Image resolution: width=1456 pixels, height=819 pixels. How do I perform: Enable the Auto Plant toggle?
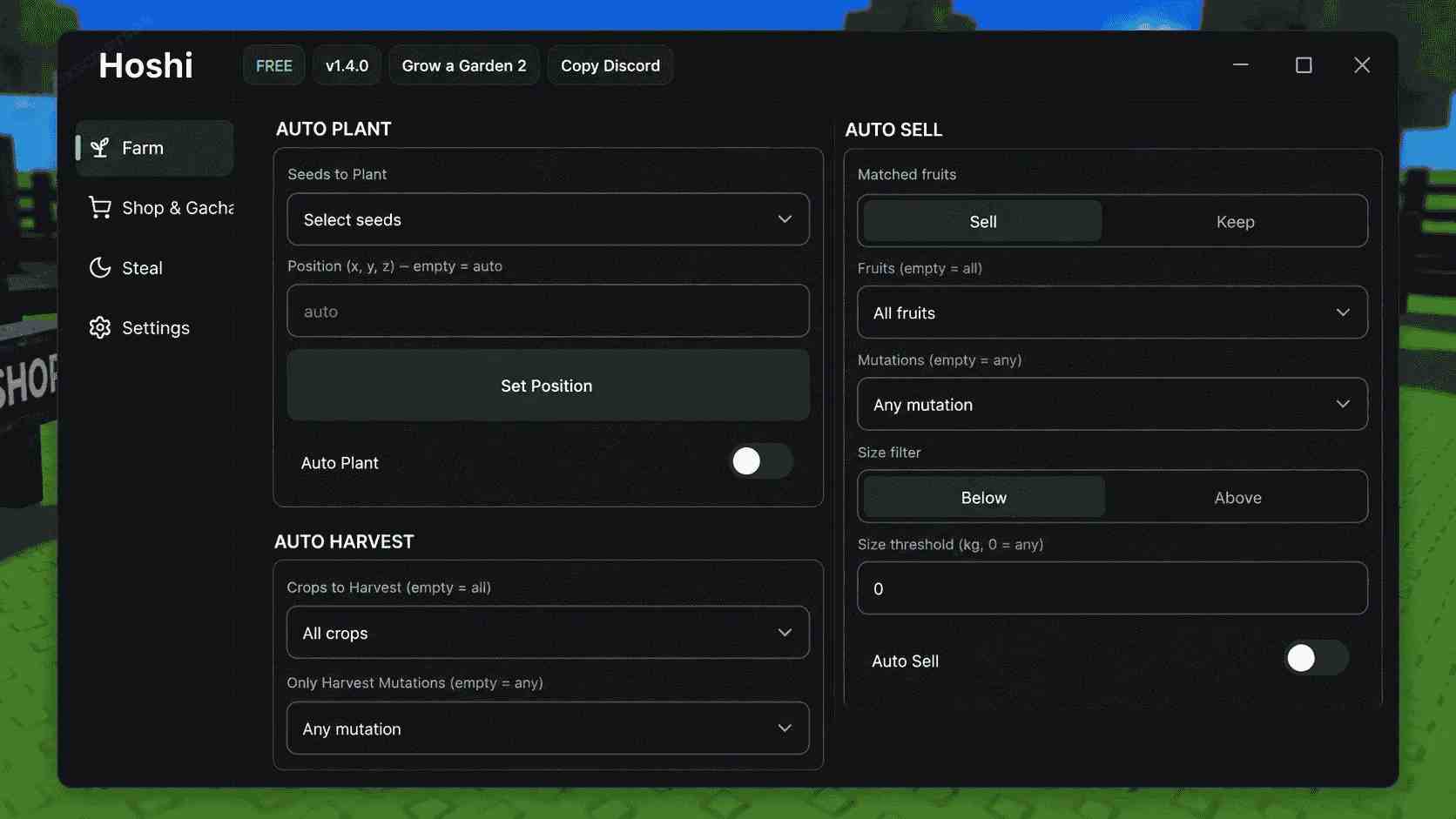point(761,461)
